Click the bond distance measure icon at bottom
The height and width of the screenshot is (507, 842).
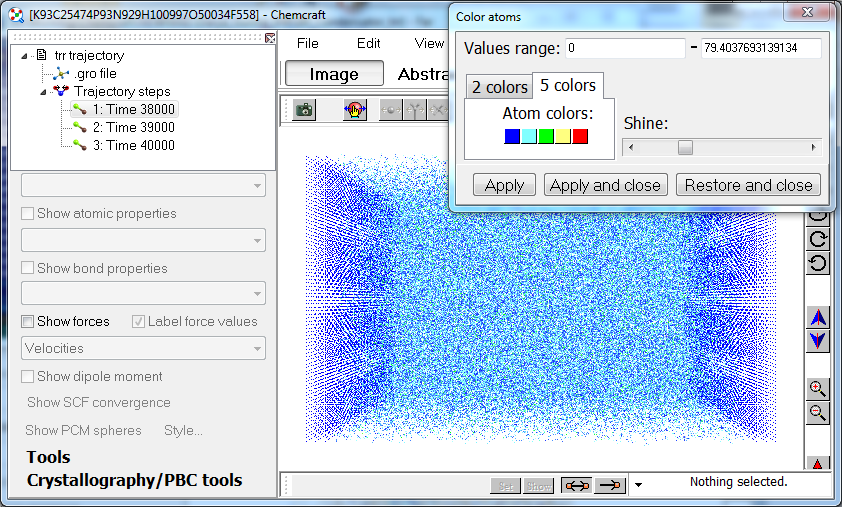575,485
